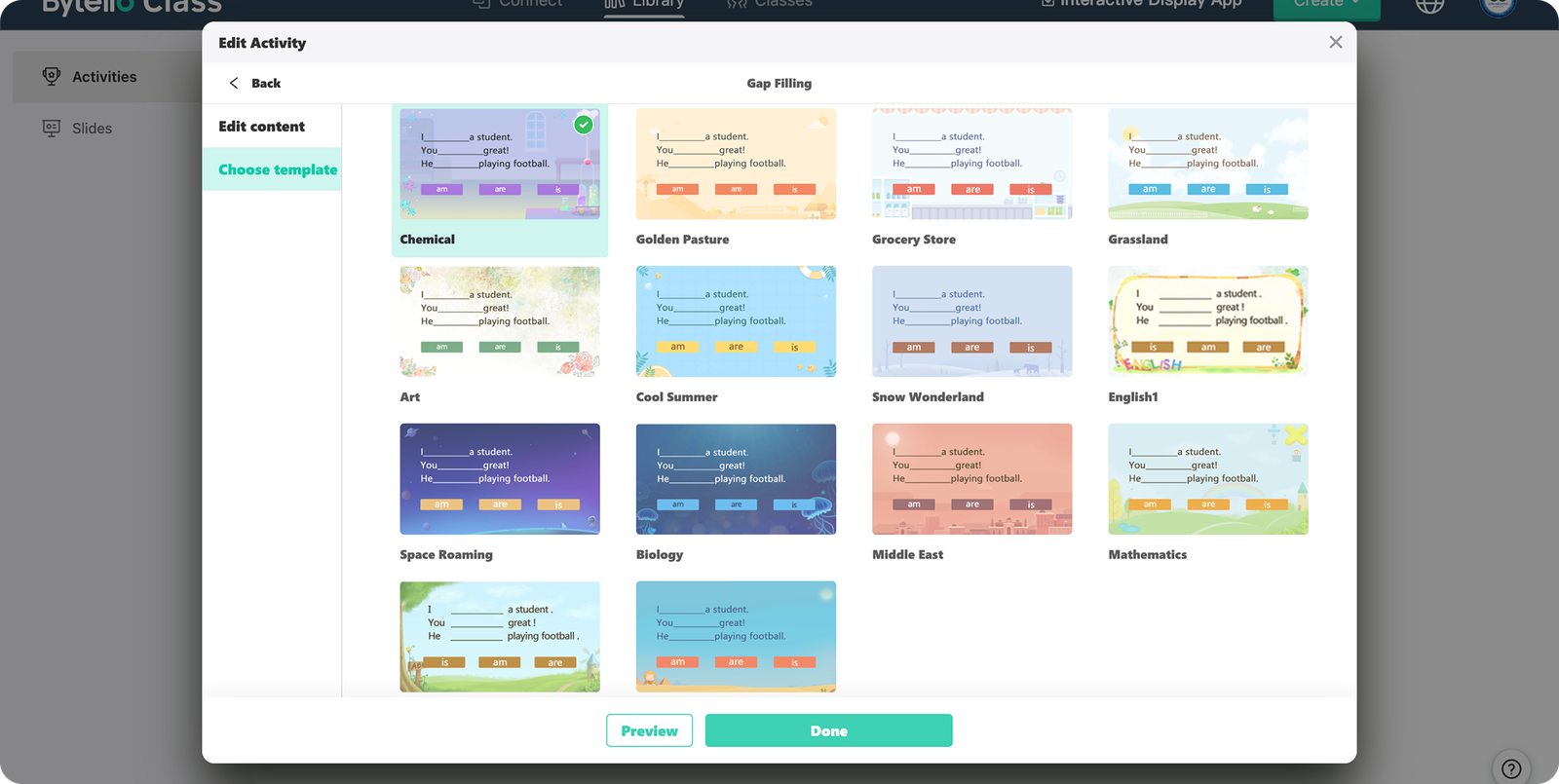Select the Middle East template
Image resolution: width=1559 pixels, height=784 pixels.
[x=971, y=479]
